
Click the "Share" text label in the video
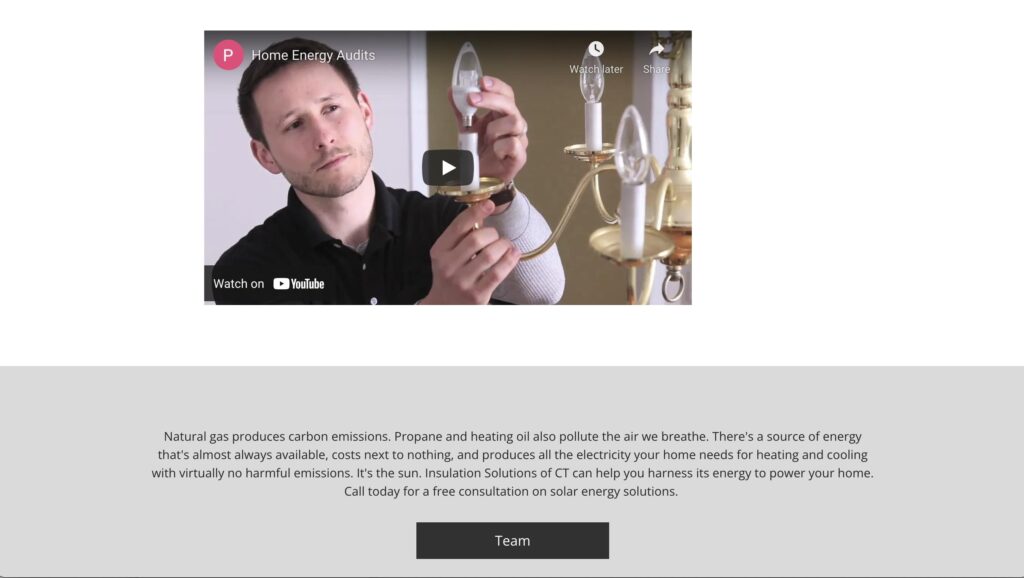click(x=656, y=69)
